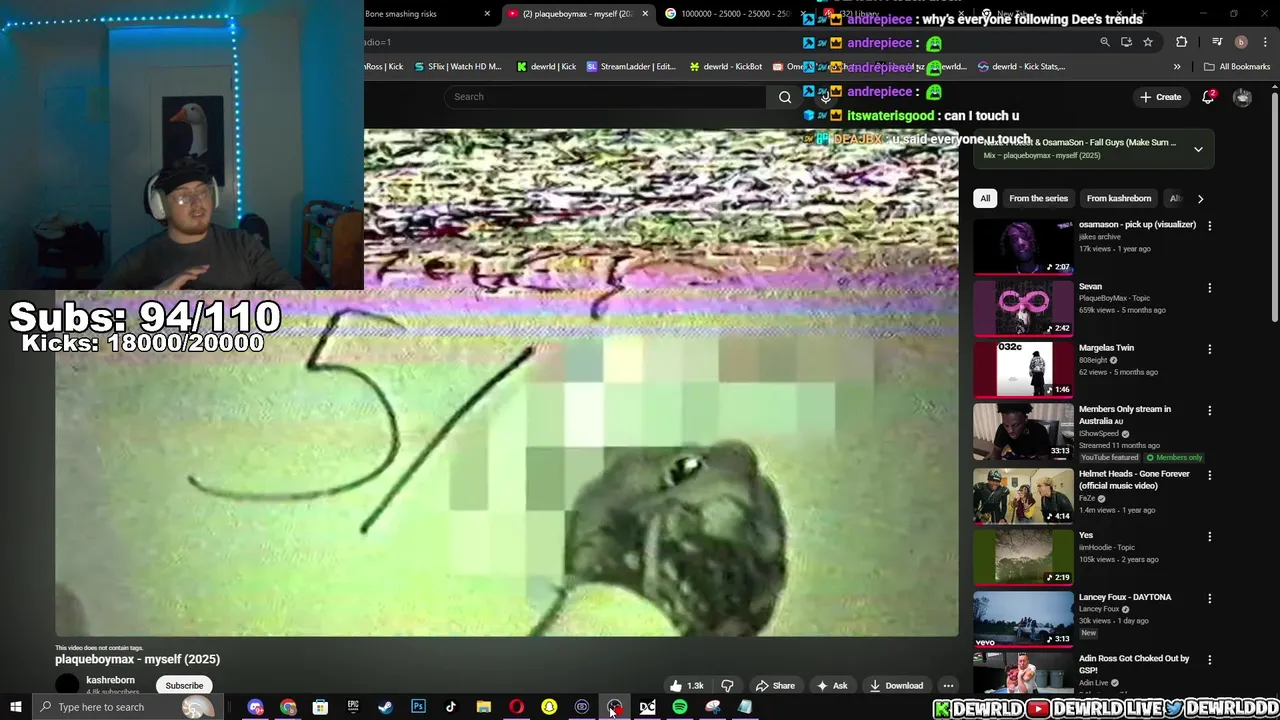Open All Bookmarks folder
Screen dimensions: 1280x720
pos(1237,67)
